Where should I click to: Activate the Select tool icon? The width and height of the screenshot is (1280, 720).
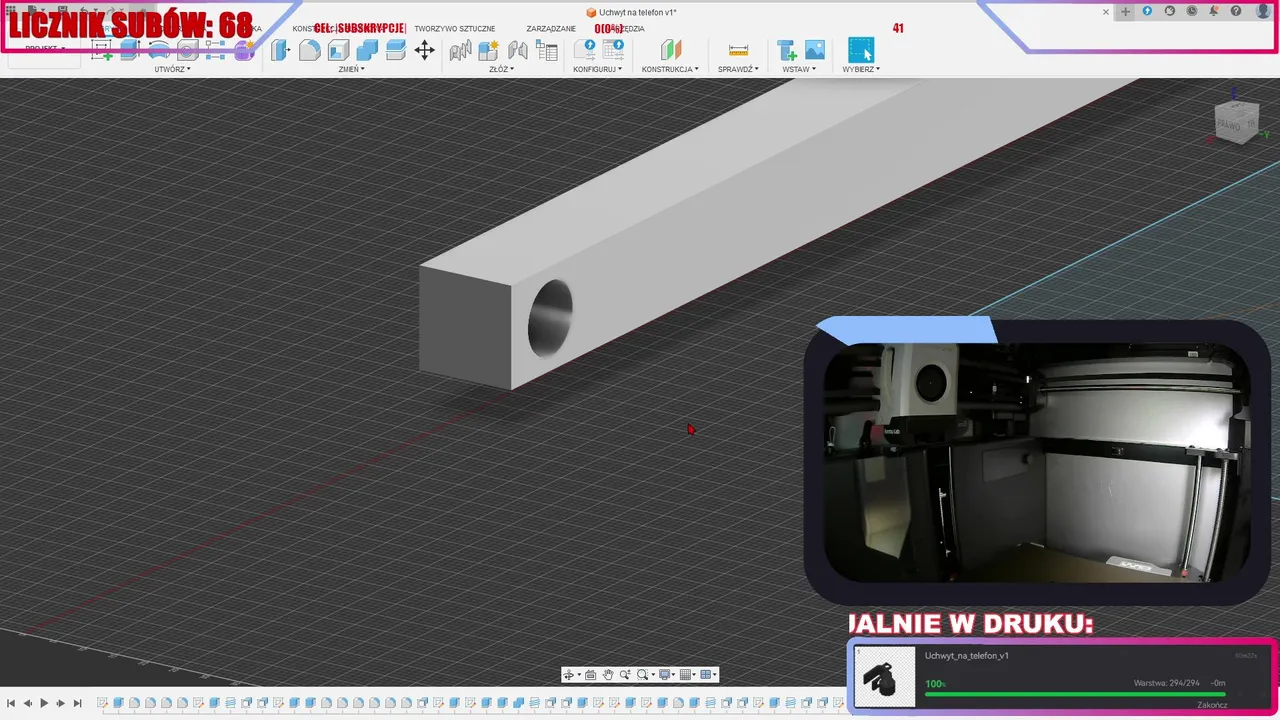pos(861,50)
